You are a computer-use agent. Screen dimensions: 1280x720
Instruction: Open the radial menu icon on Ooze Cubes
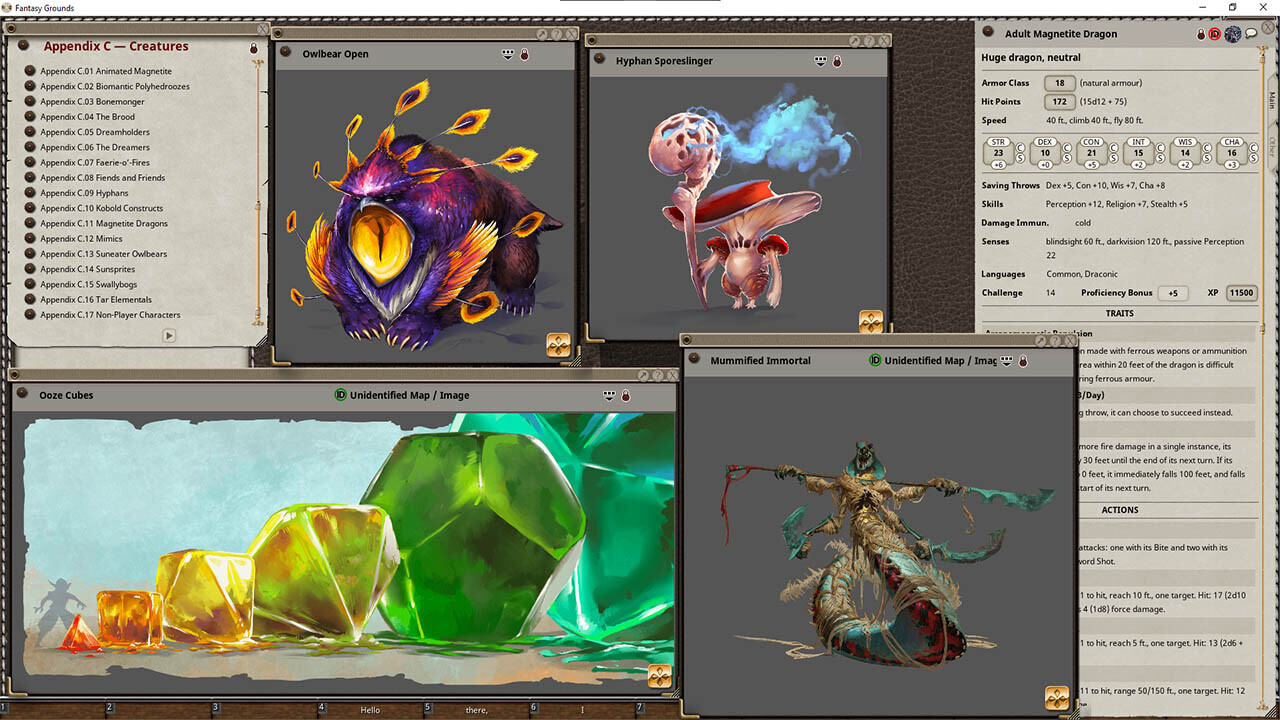point(660,677)
